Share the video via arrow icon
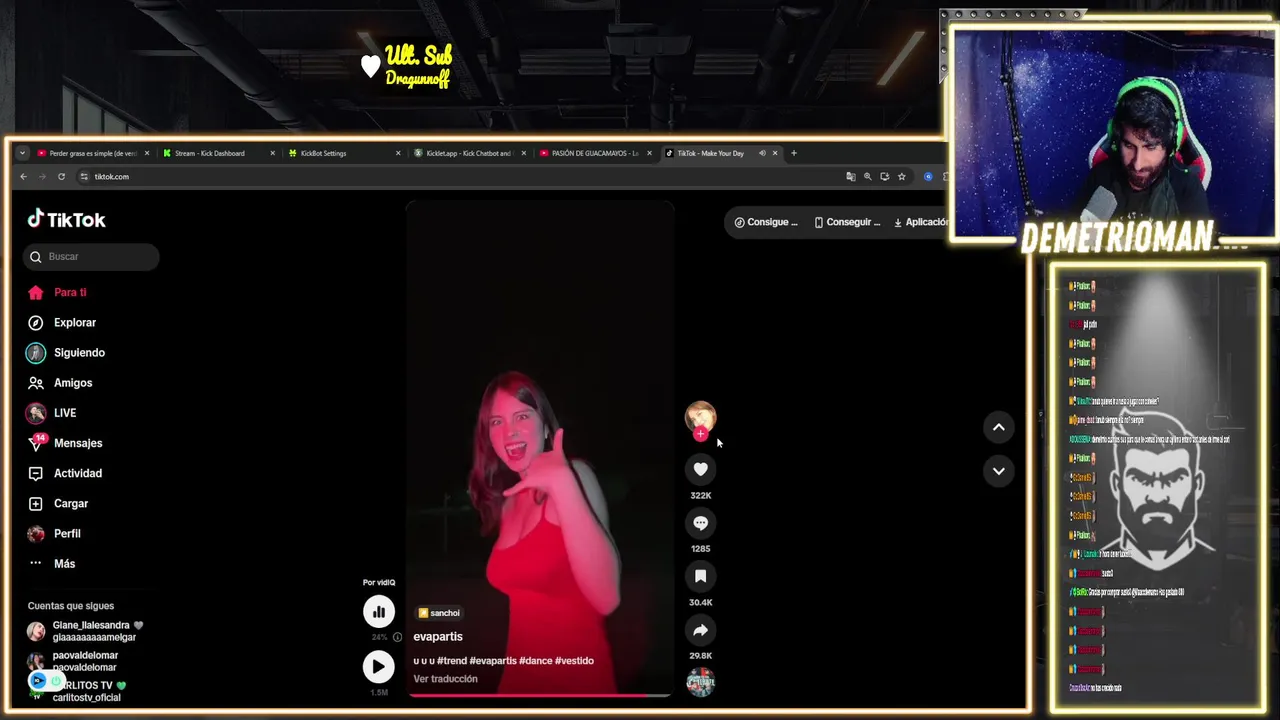Image resolution: width=1280 pixels, height=720 pixels. click(x=700, y=630)
